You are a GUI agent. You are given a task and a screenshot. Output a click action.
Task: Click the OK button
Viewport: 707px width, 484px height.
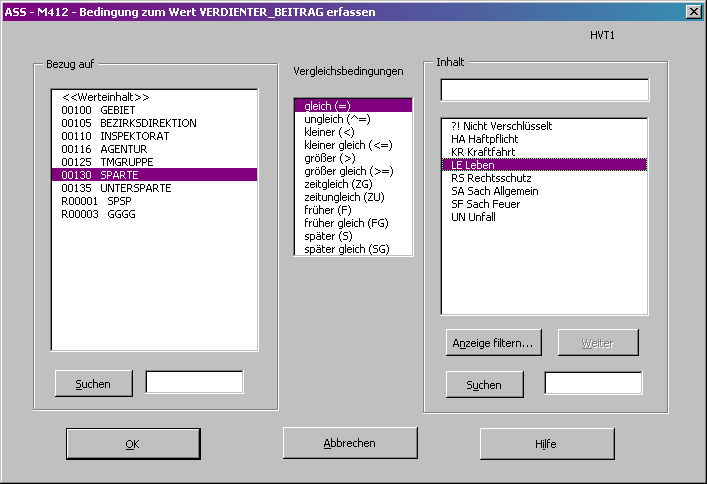click(x=132, y=443)
